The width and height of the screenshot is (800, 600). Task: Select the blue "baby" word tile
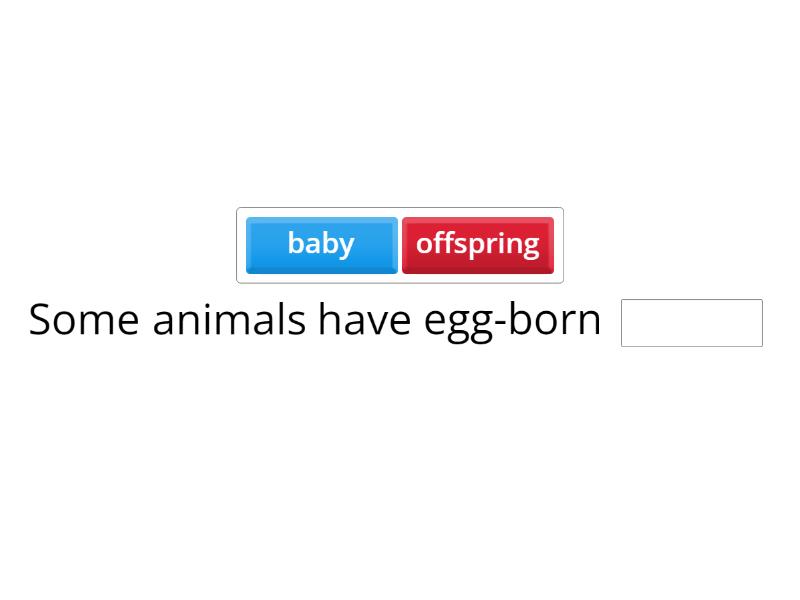pos(321,244)
